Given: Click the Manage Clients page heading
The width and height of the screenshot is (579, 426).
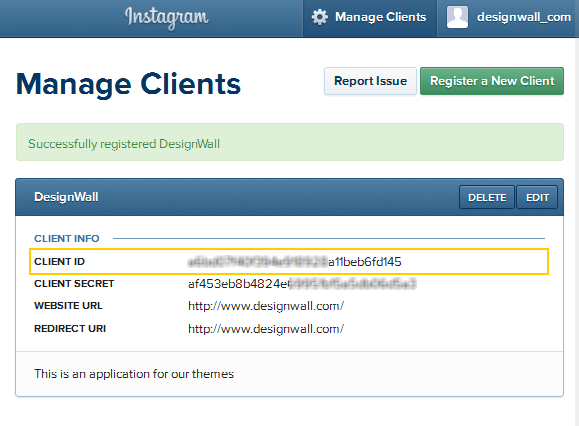Looking at the screenshot, I should [x=129, y=84].
